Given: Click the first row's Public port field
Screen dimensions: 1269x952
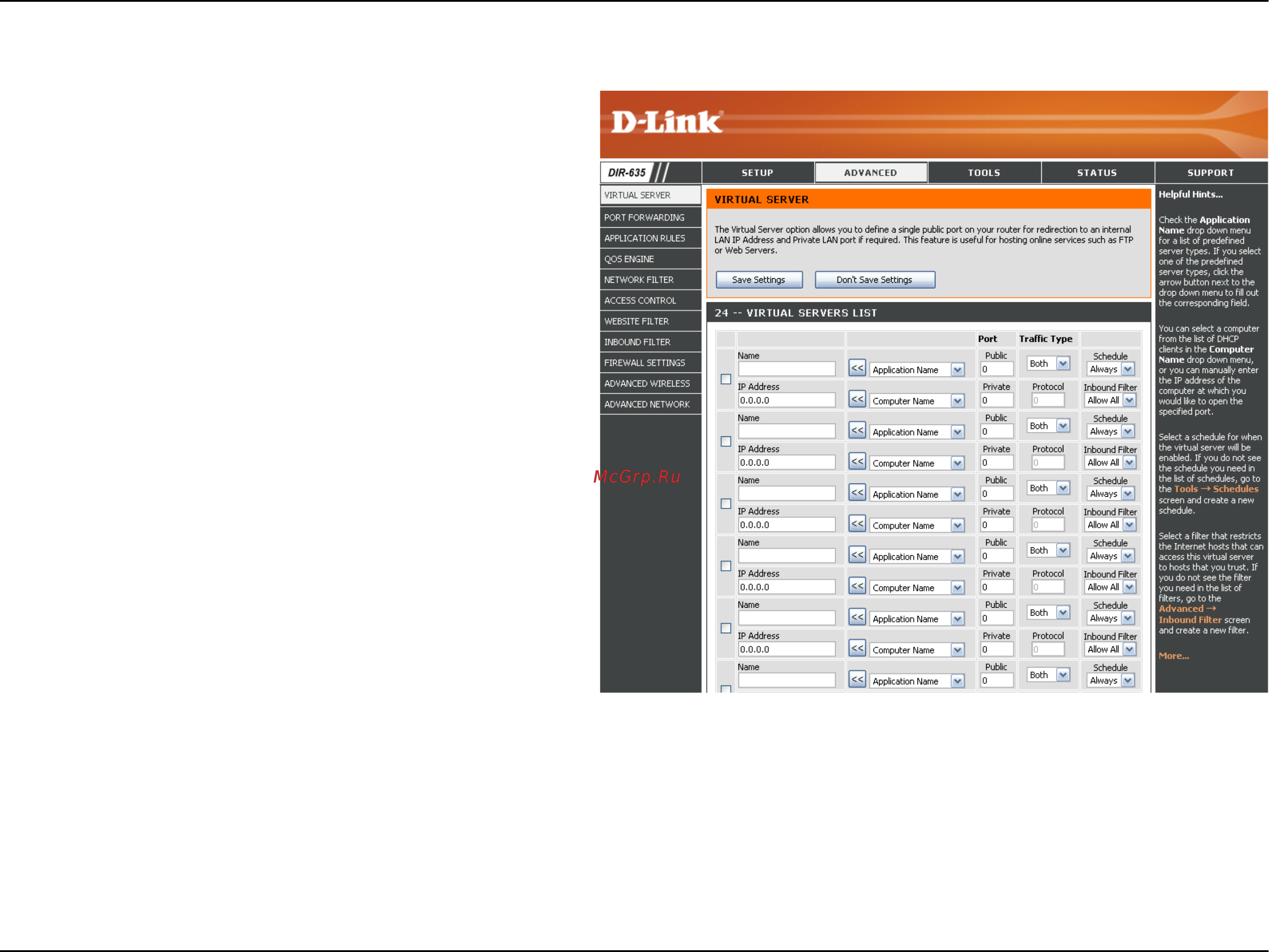Looking at the screenshot, I should point(996,369).
